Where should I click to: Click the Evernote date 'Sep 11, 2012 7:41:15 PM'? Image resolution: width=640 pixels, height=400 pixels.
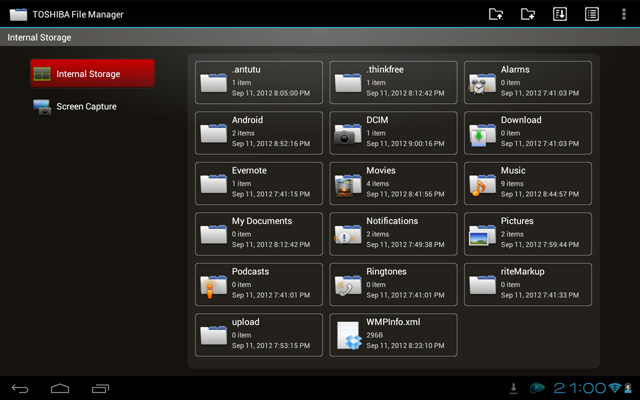[271, 194]
